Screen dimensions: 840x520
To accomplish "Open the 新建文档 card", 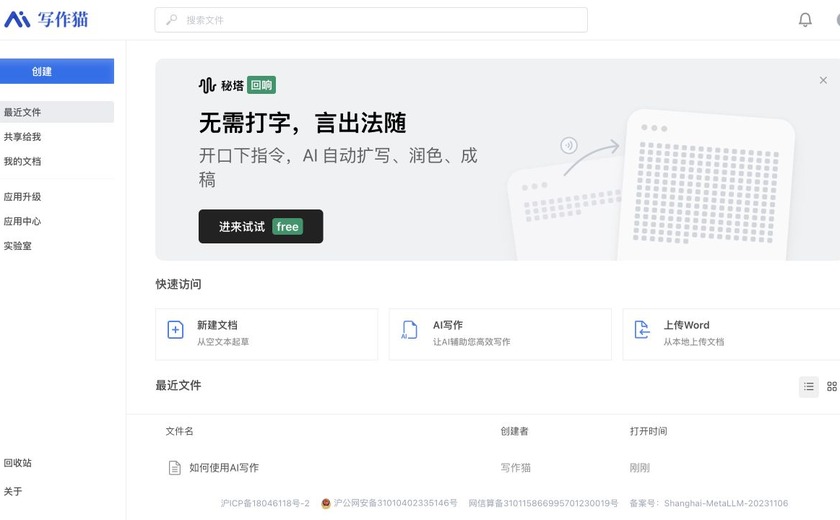I will point(266,334).
